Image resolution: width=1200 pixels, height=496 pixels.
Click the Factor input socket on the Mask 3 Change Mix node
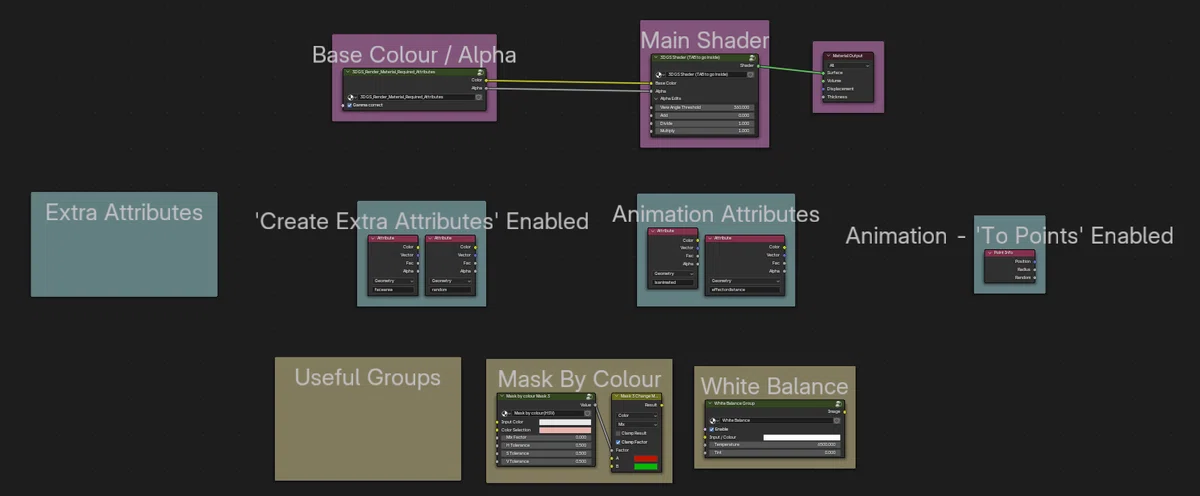click(x=611, y=450)
